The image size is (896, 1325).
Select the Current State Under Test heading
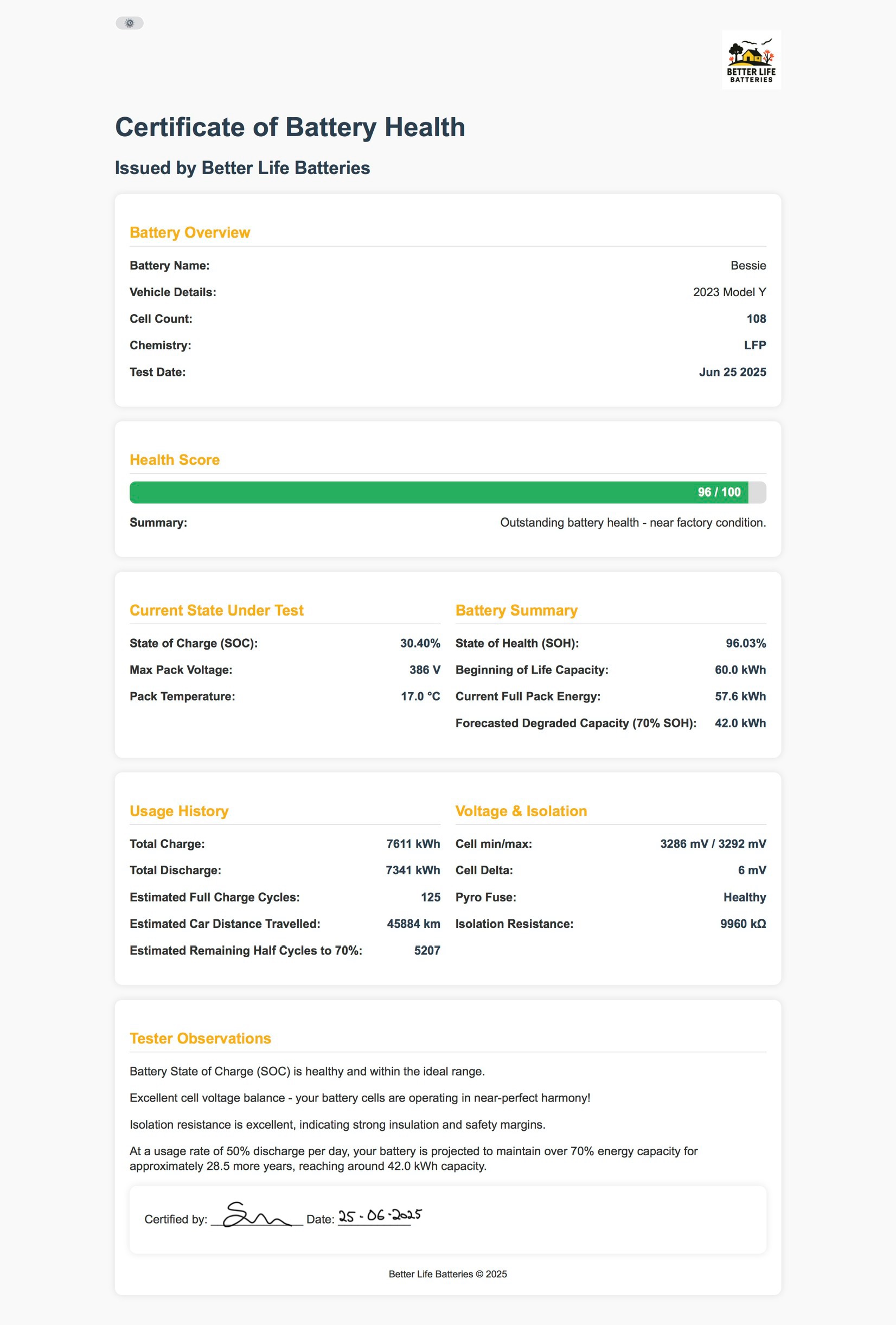click(216, 610)
